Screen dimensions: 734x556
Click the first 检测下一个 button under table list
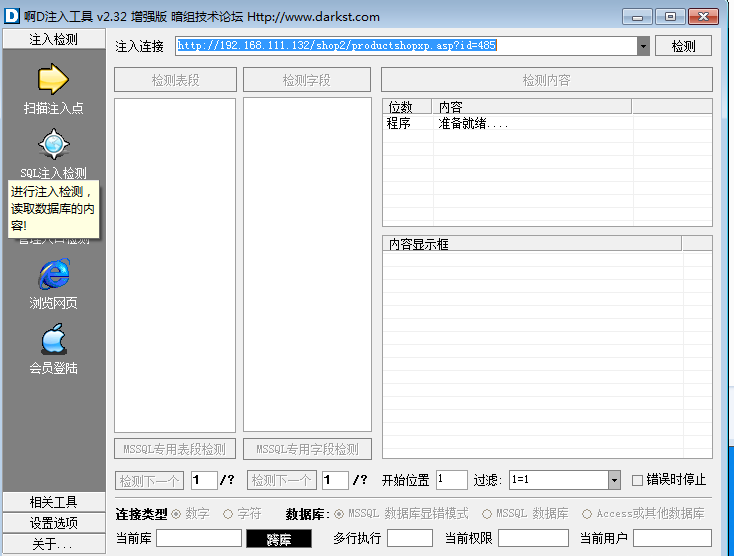coord(149,481)
